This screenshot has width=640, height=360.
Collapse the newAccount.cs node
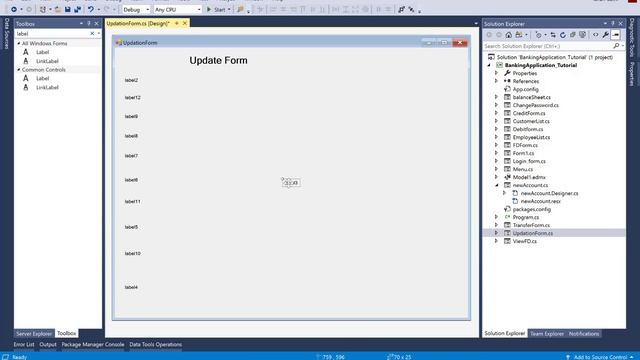click(496, 185)
